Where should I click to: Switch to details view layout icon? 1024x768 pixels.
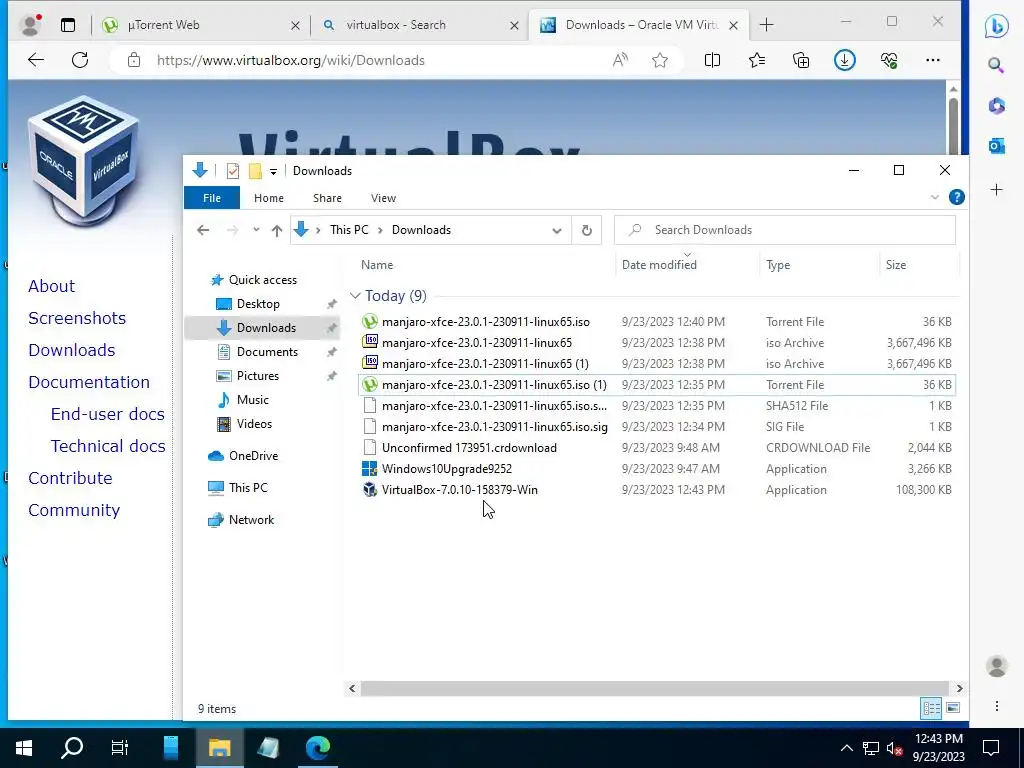pyautogui.click(x=931, y=708)
